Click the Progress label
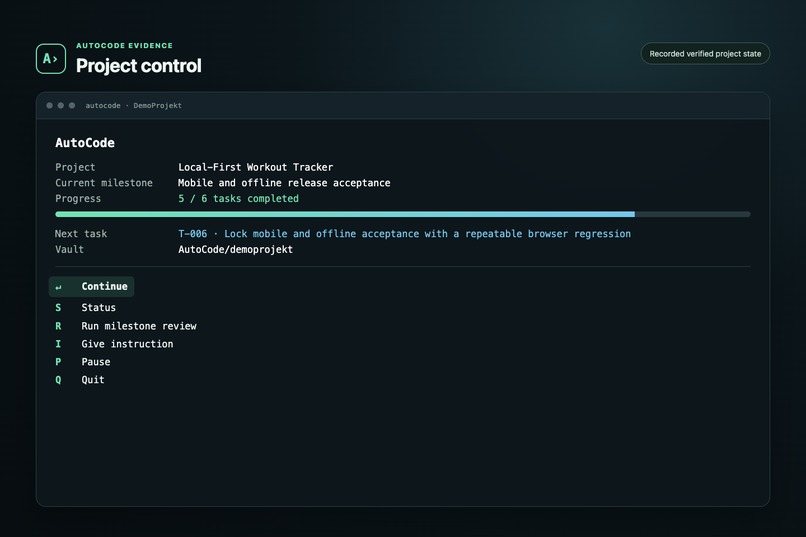The width and height of the screenshot is (806, 537). pos(78,198)
